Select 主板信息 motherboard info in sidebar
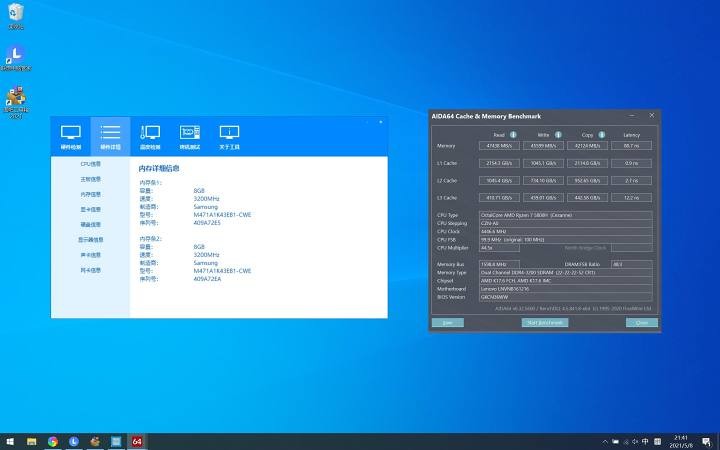The width and height of the screenshot is (720, 450). coord(90,179)
